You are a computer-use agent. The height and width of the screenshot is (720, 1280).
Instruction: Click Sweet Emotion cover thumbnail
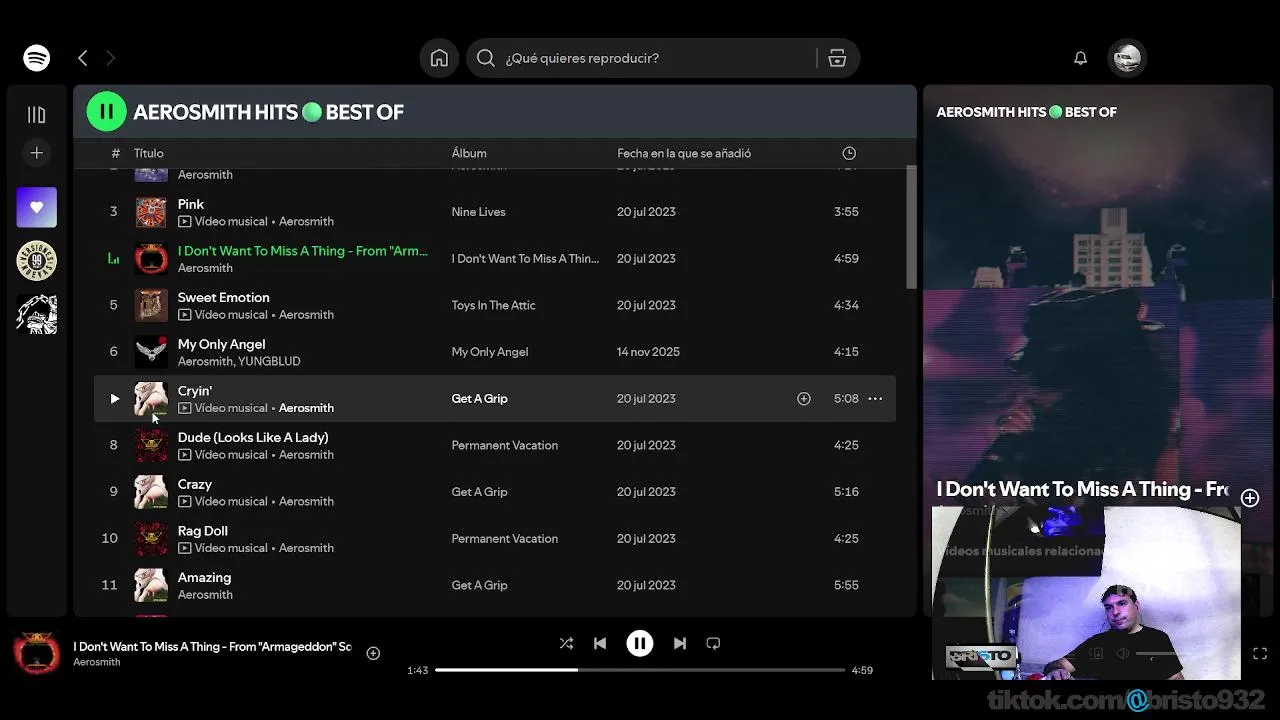coord(151,305)
